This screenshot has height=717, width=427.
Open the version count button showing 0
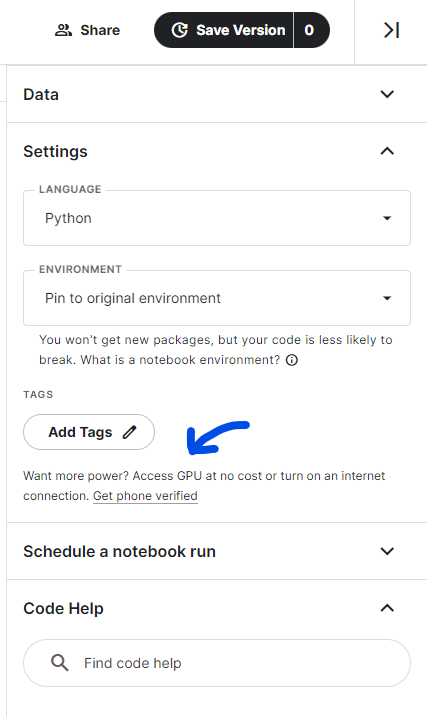point(311,30)
